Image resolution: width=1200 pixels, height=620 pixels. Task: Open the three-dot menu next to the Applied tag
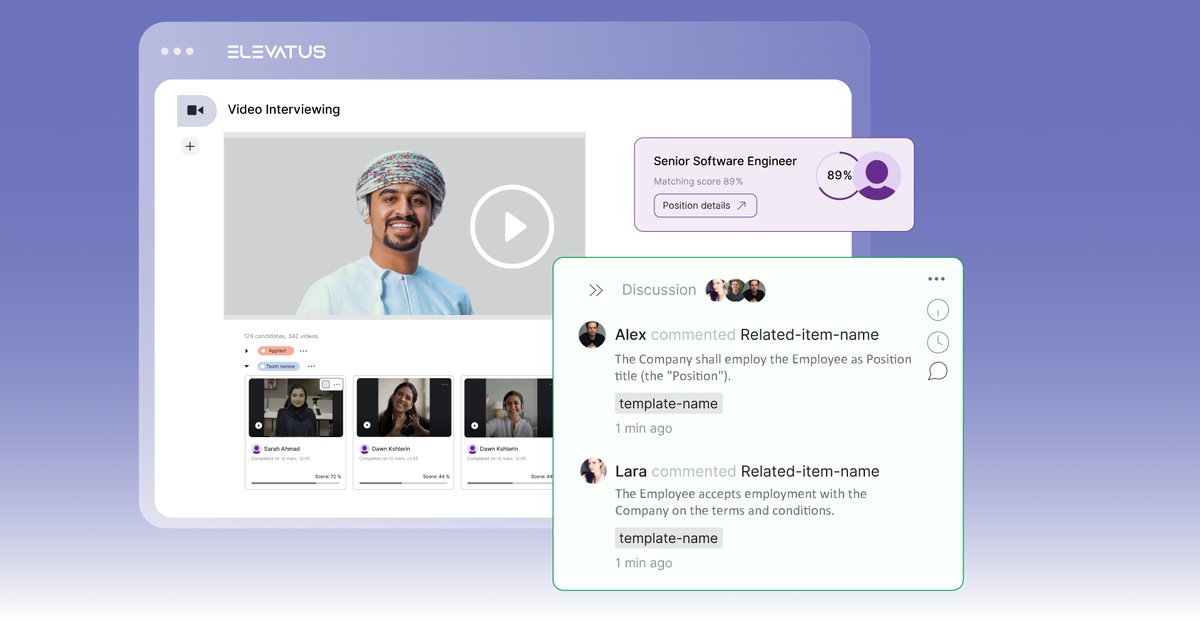tap(303, 350)
